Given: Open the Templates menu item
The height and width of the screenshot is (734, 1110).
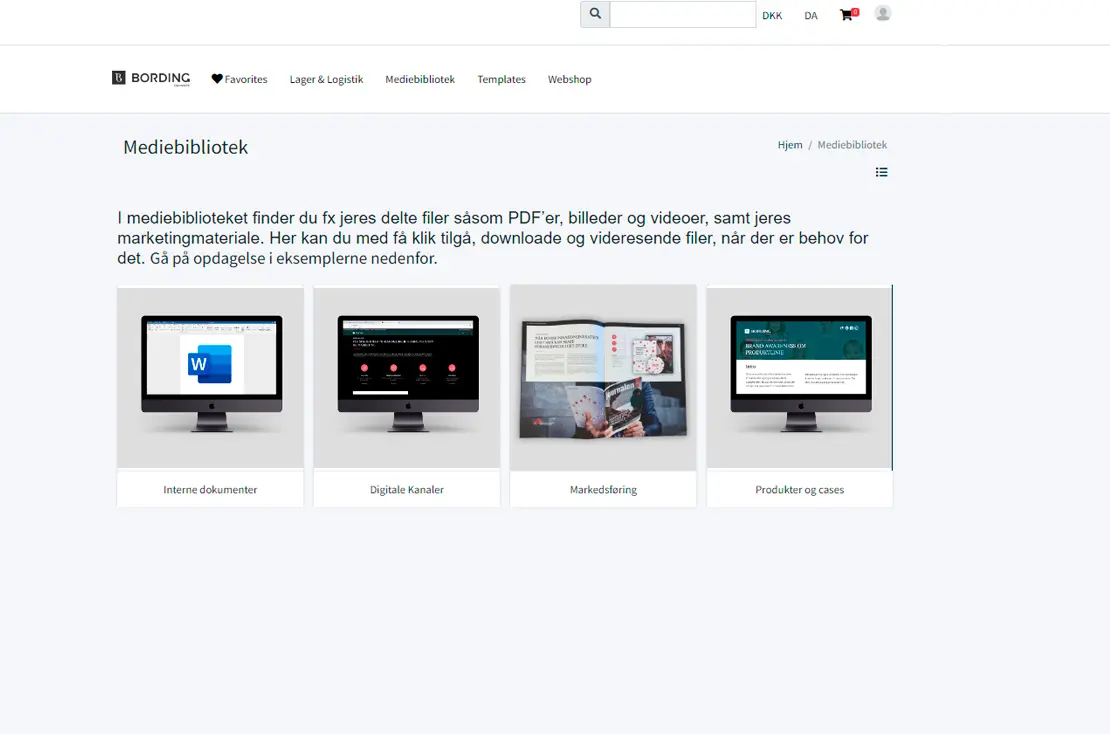Looking at the screenshot, I should (501, 79).
